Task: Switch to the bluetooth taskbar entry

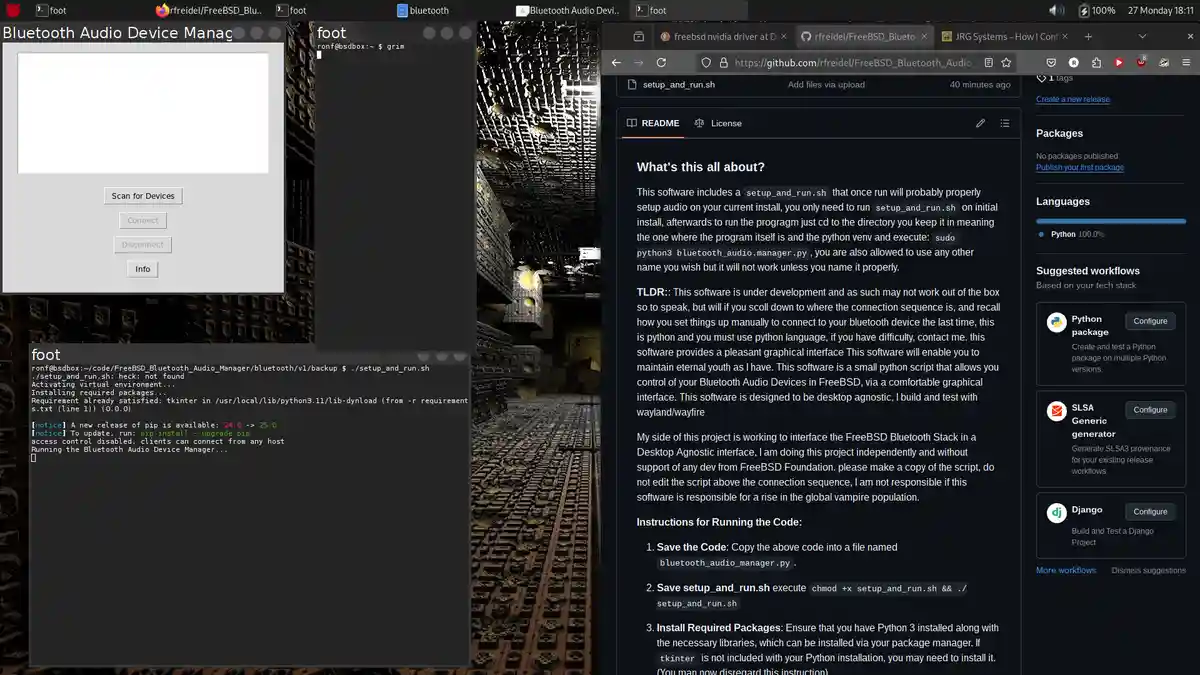Action: 423,10
